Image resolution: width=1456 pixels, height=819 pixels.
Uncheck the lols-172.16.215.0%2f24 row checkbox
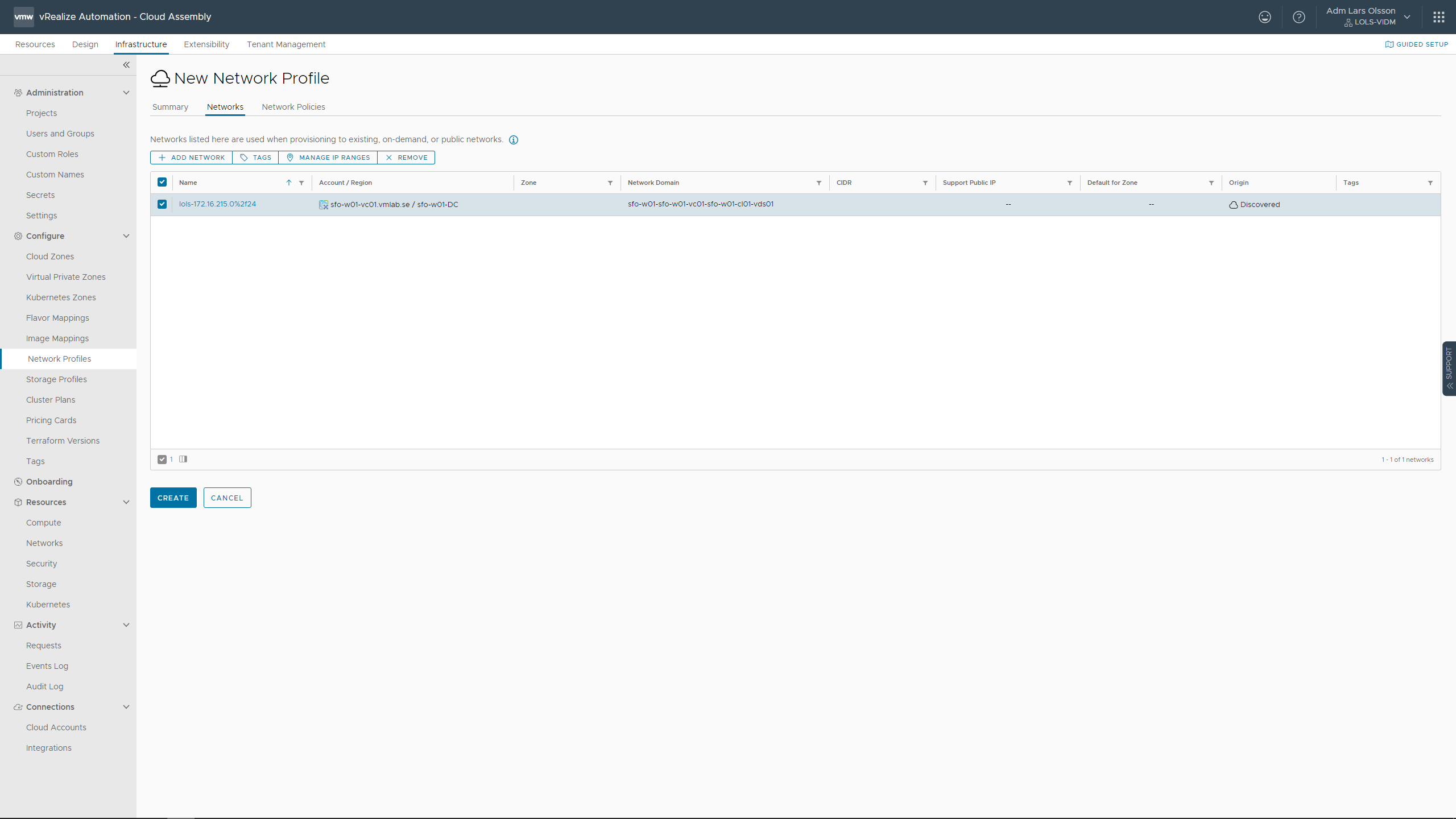click(162, 204)
